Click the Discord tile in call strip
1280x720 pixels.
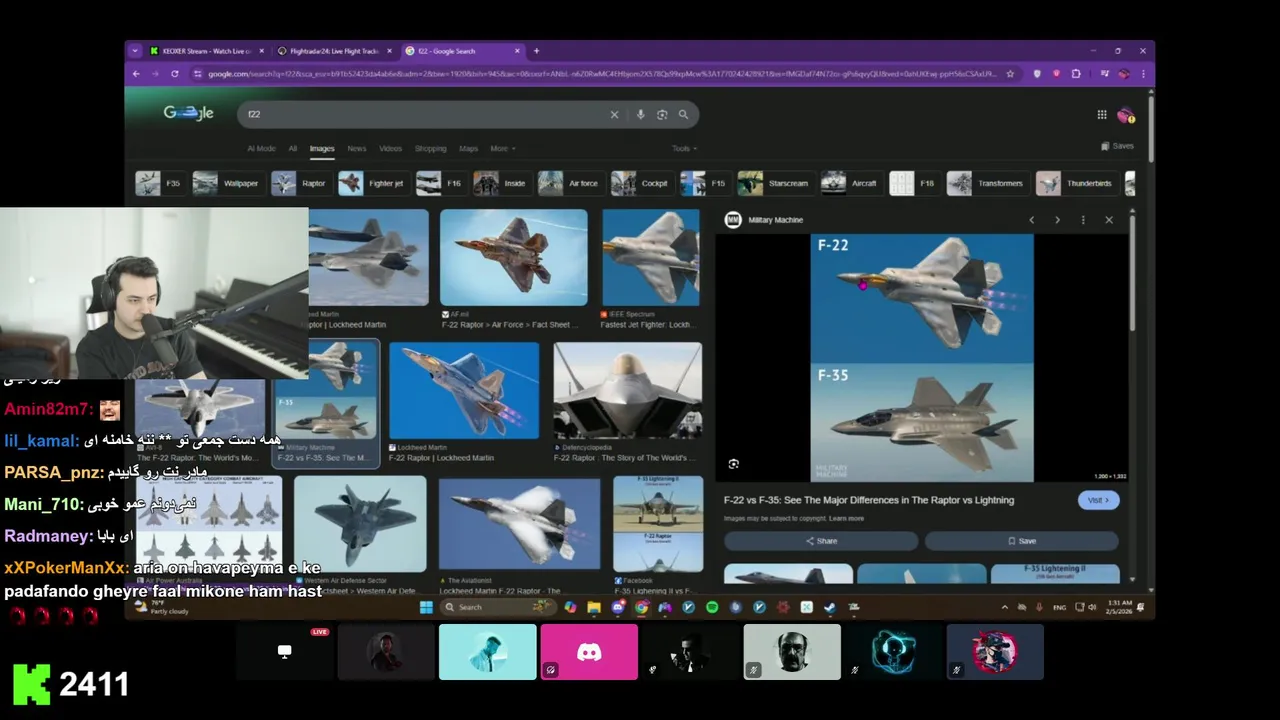click(589, 652)
